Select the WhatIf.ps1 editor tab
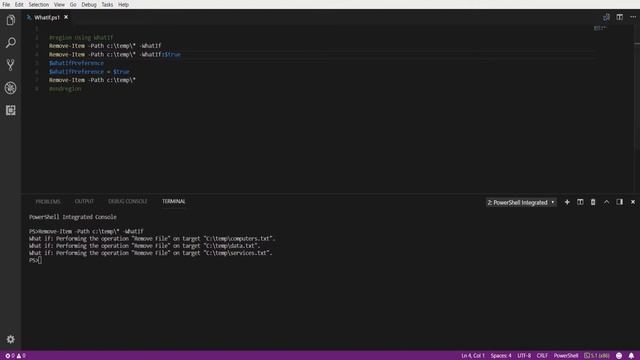This screenshot has height=360, width=640. (x=47, y=17)
